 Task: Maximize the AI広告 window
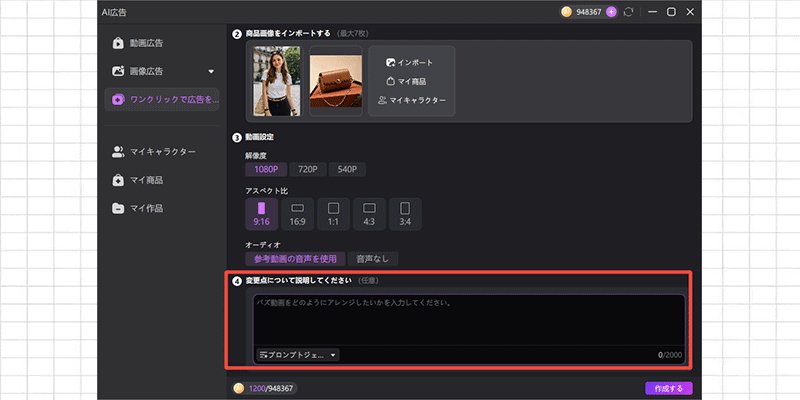coord(671,12)
